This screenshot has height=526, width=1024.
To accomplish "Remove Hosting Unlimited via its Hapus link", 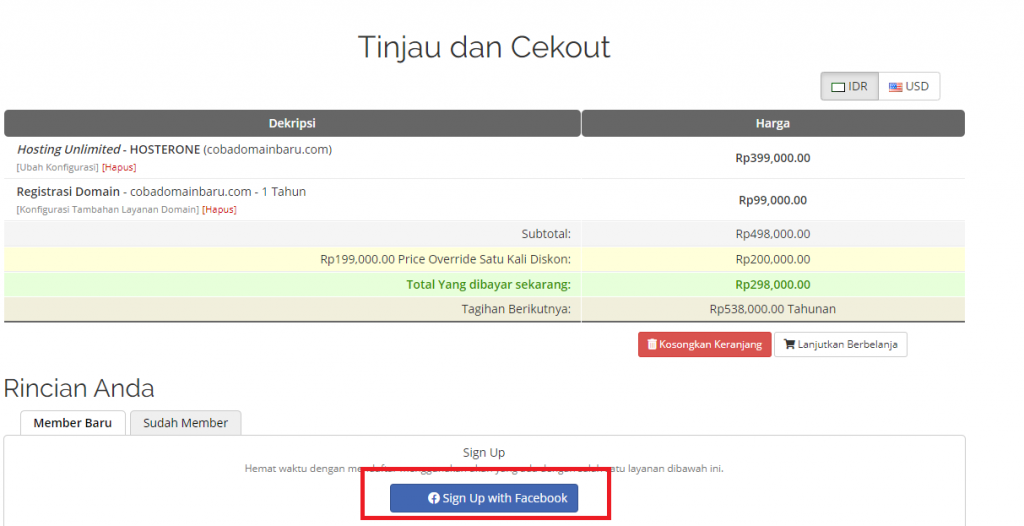I will coord(119,167).
